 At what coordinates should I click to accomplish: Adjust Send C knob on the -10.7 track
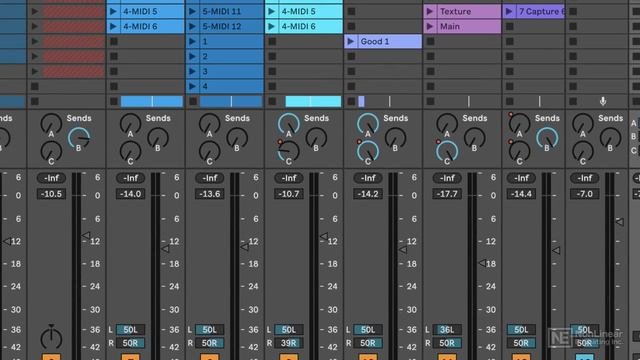[x=289, y=151]
